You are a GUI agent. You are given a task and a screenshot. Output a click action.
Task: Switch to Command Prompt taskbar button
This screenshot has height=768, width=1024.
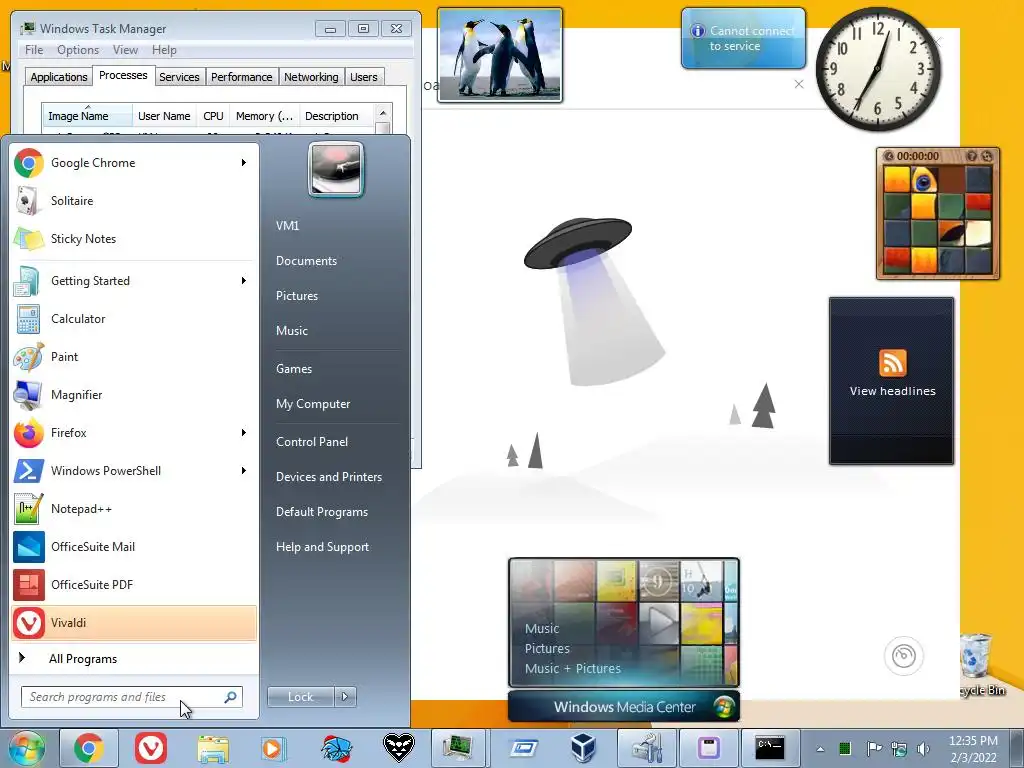click(770, 748)
